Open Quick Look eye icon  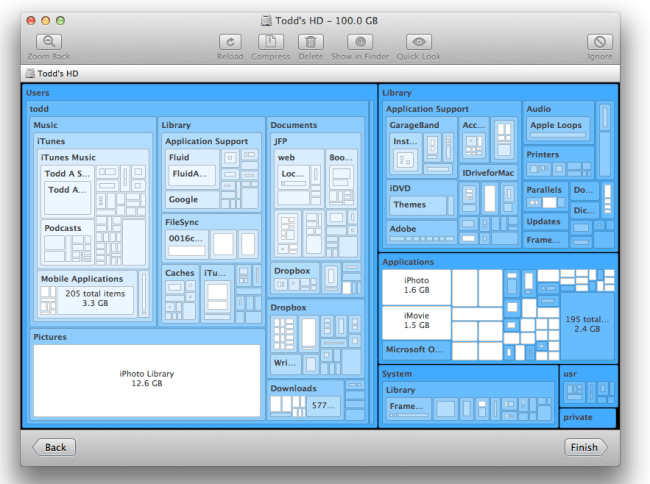pos(418,42)
